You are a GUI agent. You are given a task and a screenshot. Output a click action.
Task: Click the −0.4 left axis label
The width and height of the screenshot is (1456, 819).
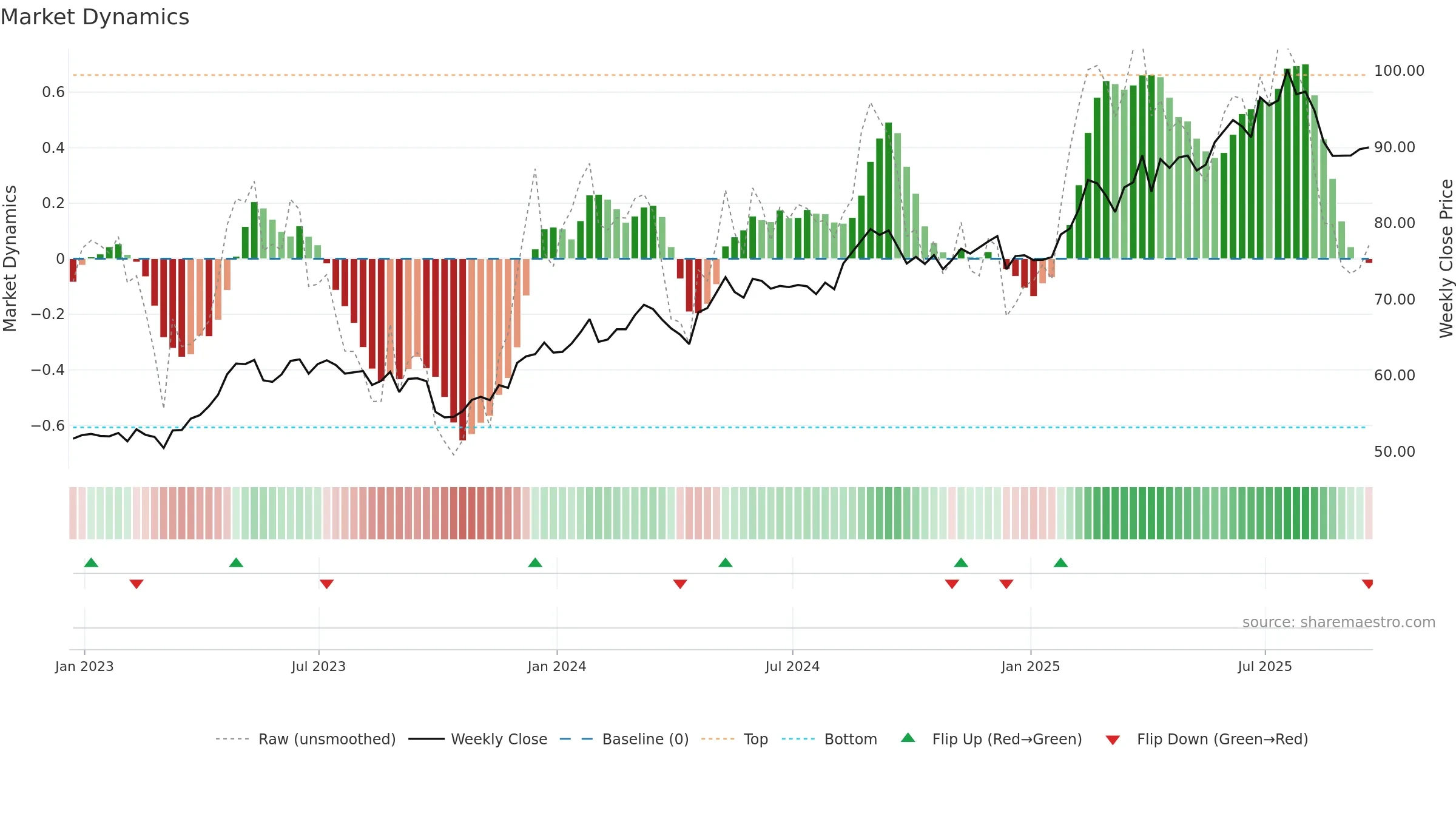click(48, 369)
